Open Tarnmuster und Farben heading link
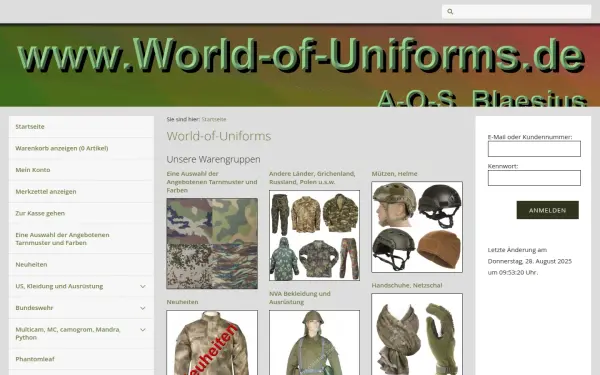Image resolution: width=600 pixels, height=375 pixels. tap(212, 182)
